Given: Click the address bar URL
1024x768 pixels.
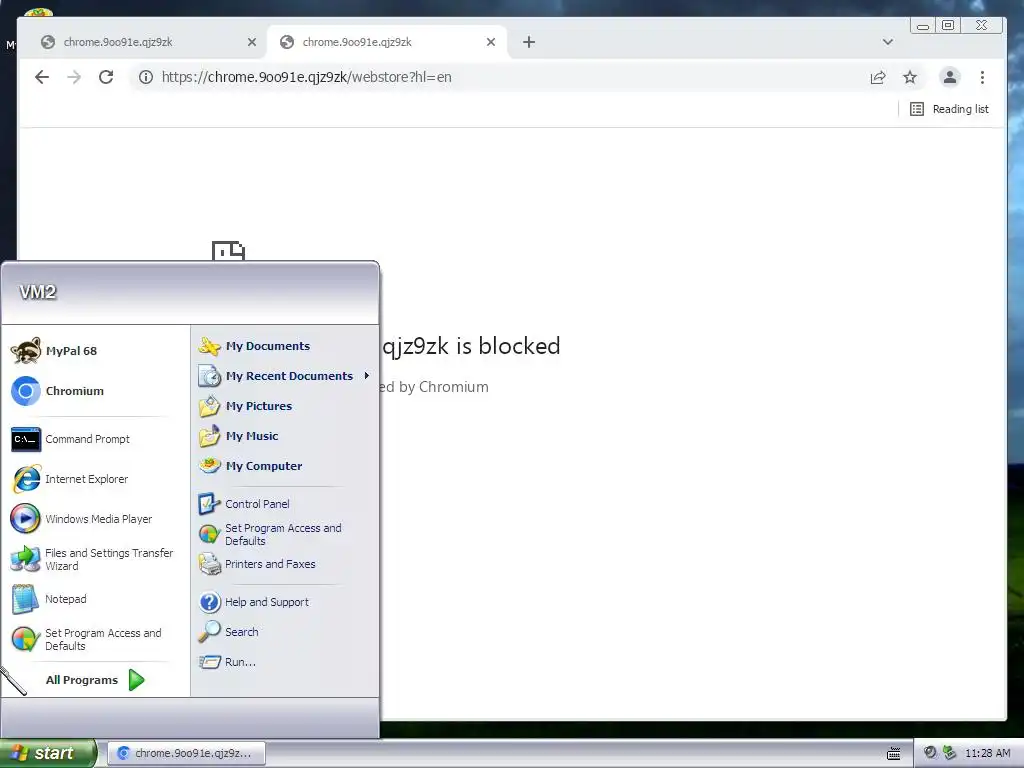Looking at the screenshot, I should (x=306, y=77).
